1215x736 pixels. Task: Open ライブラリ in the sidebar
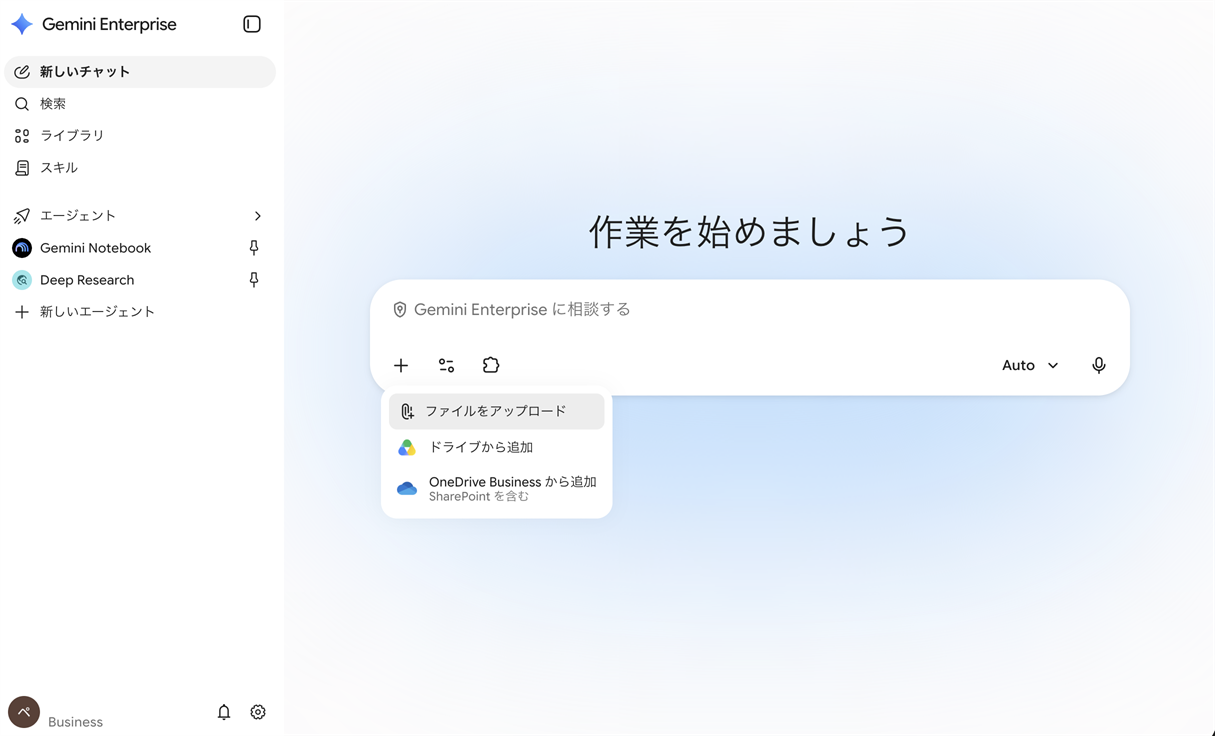[x=140, y=136]
